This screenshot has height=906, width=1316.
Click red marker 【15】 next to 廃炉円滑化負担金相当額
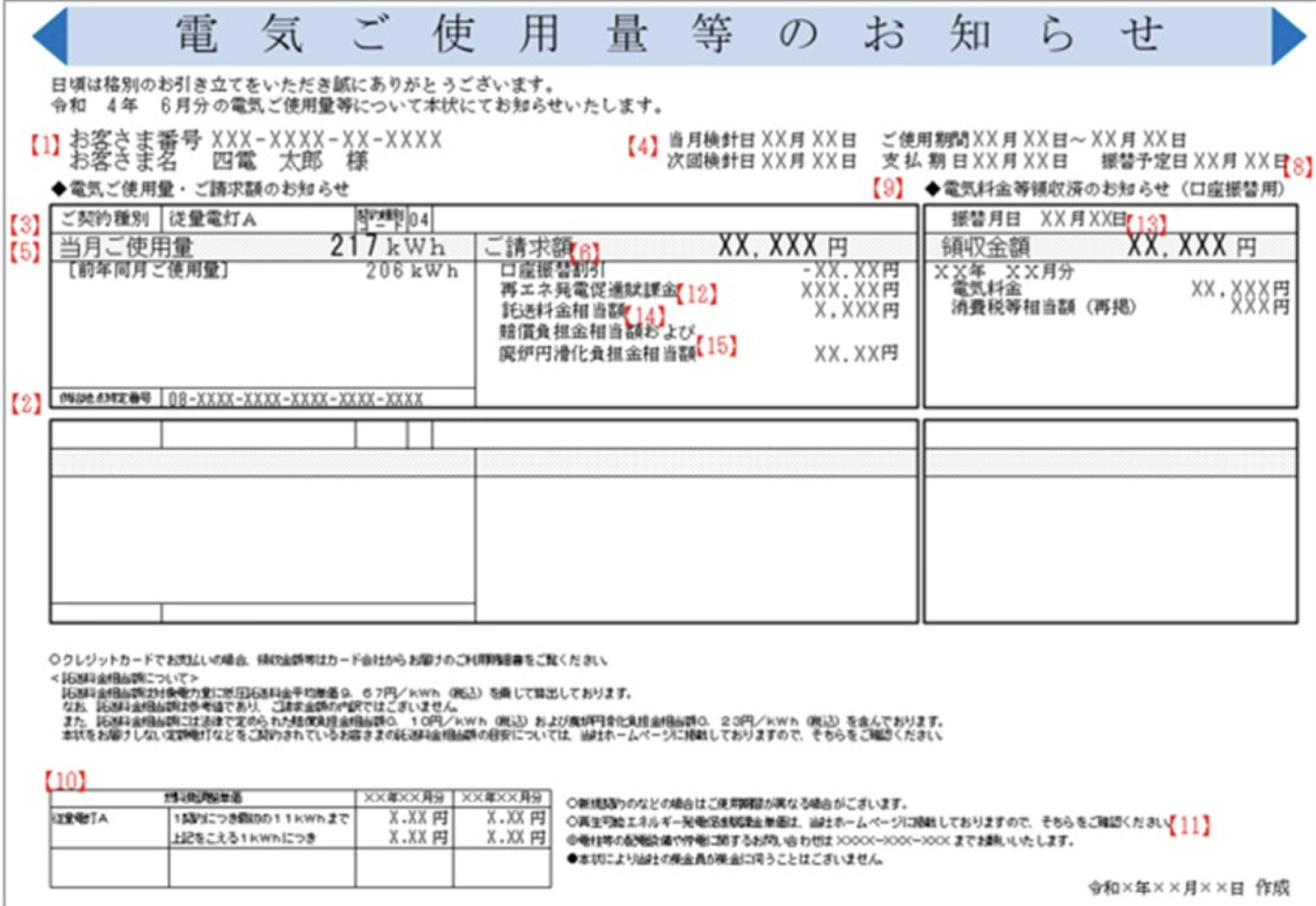716,346
